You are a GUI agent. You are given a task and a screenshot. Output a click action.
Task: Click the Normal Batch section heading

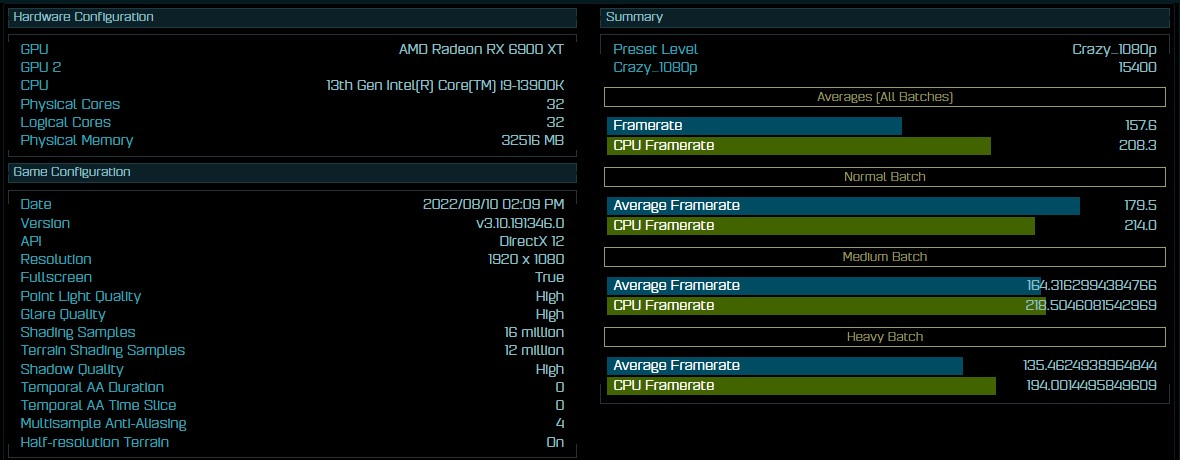pyautogui.click(x=884, y=177)
